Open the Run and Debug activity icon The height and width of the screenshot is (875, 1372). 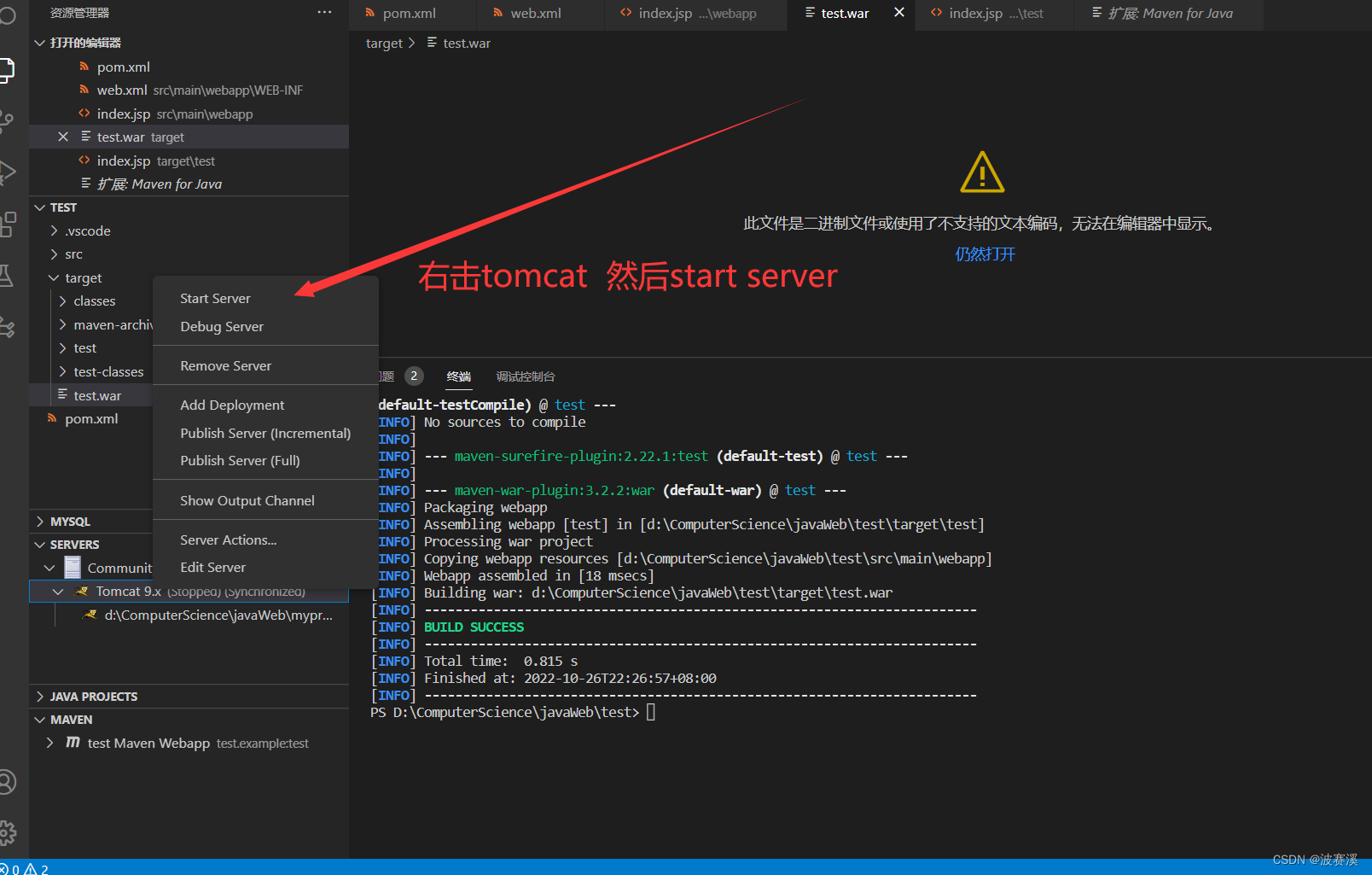(7, 172)
